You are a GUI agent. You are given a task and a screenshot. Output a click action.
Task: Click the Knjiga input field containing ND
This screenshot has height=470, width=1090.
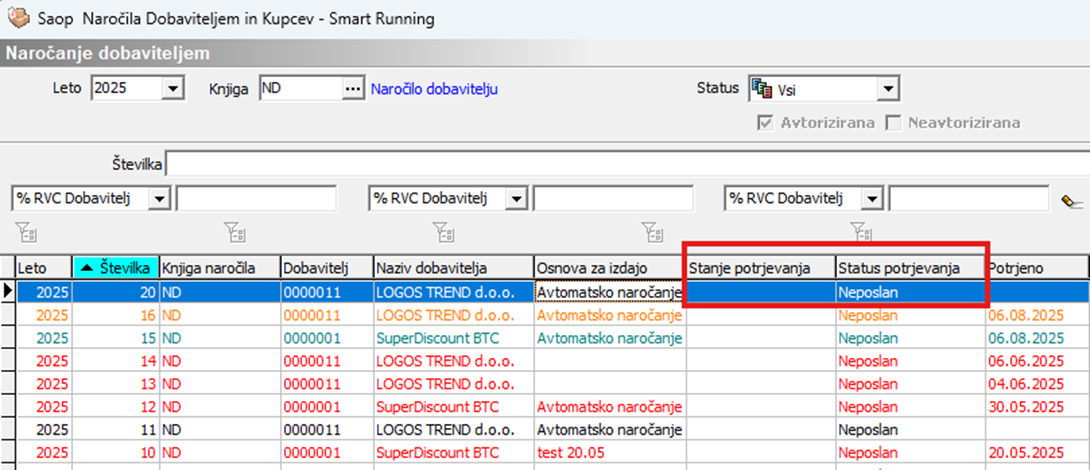coord(298,89)
